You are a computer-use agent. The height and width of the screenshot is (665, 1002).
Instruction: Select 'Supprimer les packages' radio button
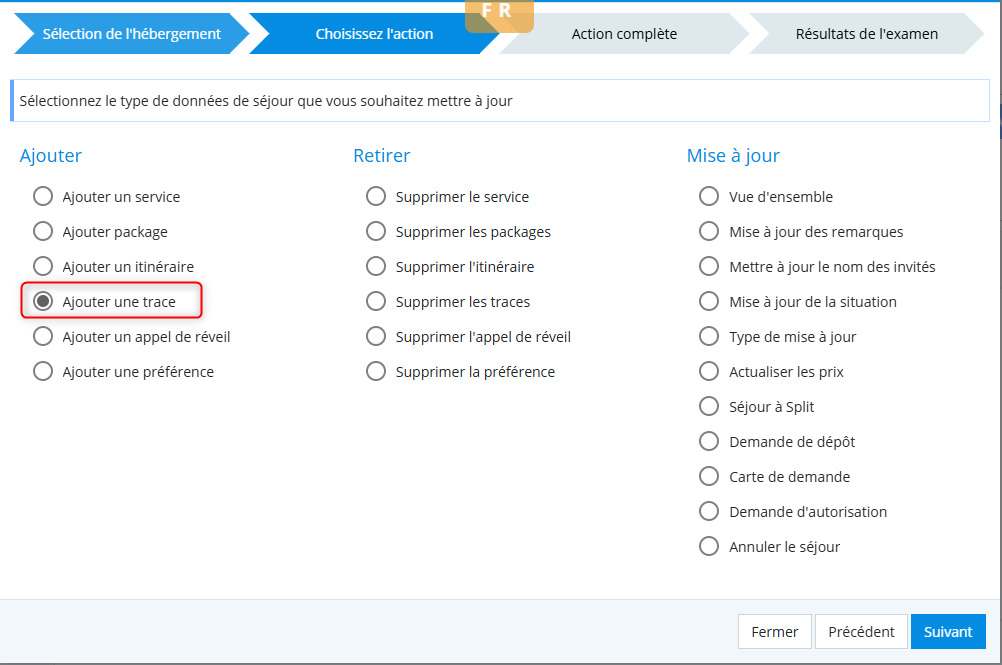[376, 232]
